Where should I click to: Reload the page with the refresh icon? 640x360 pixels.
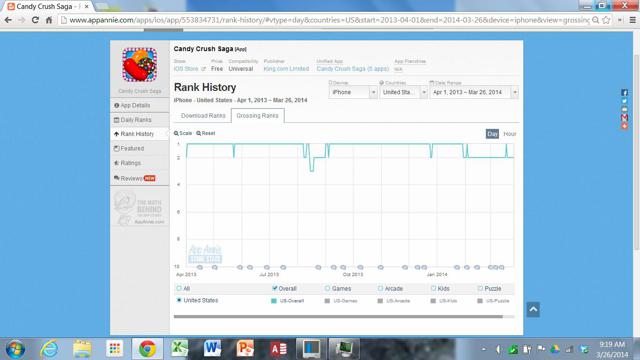click(x=35, y=20)
